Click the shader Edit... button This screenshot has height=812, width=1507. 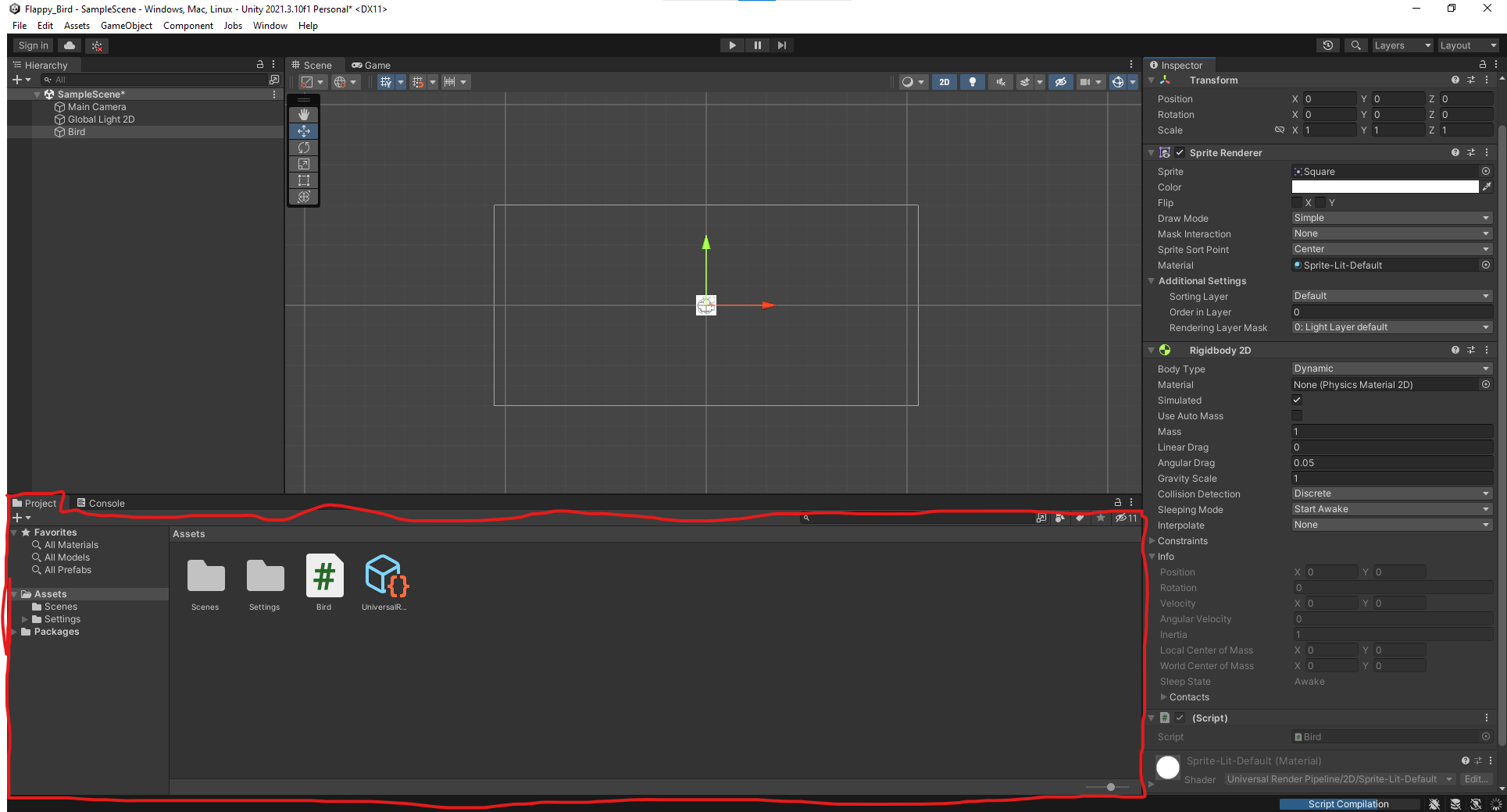pos(1476,779)
